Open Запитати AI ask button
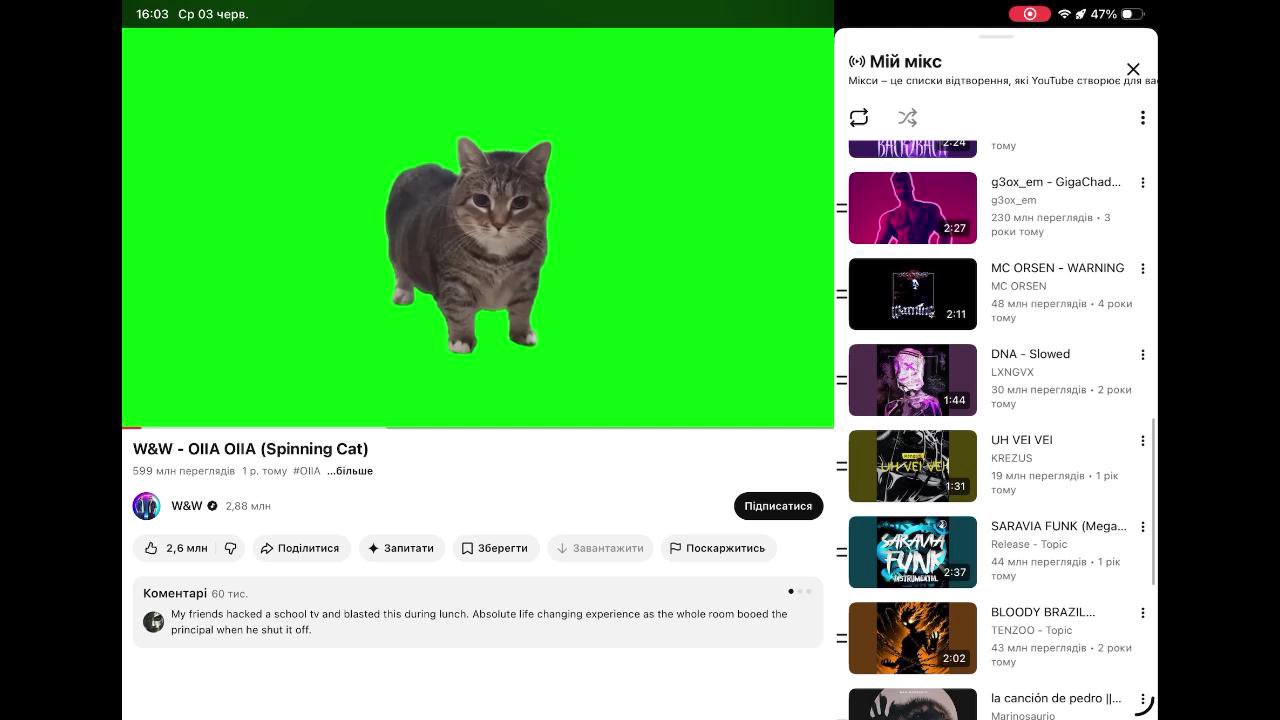1280x720 pixels. click(401, 548)
